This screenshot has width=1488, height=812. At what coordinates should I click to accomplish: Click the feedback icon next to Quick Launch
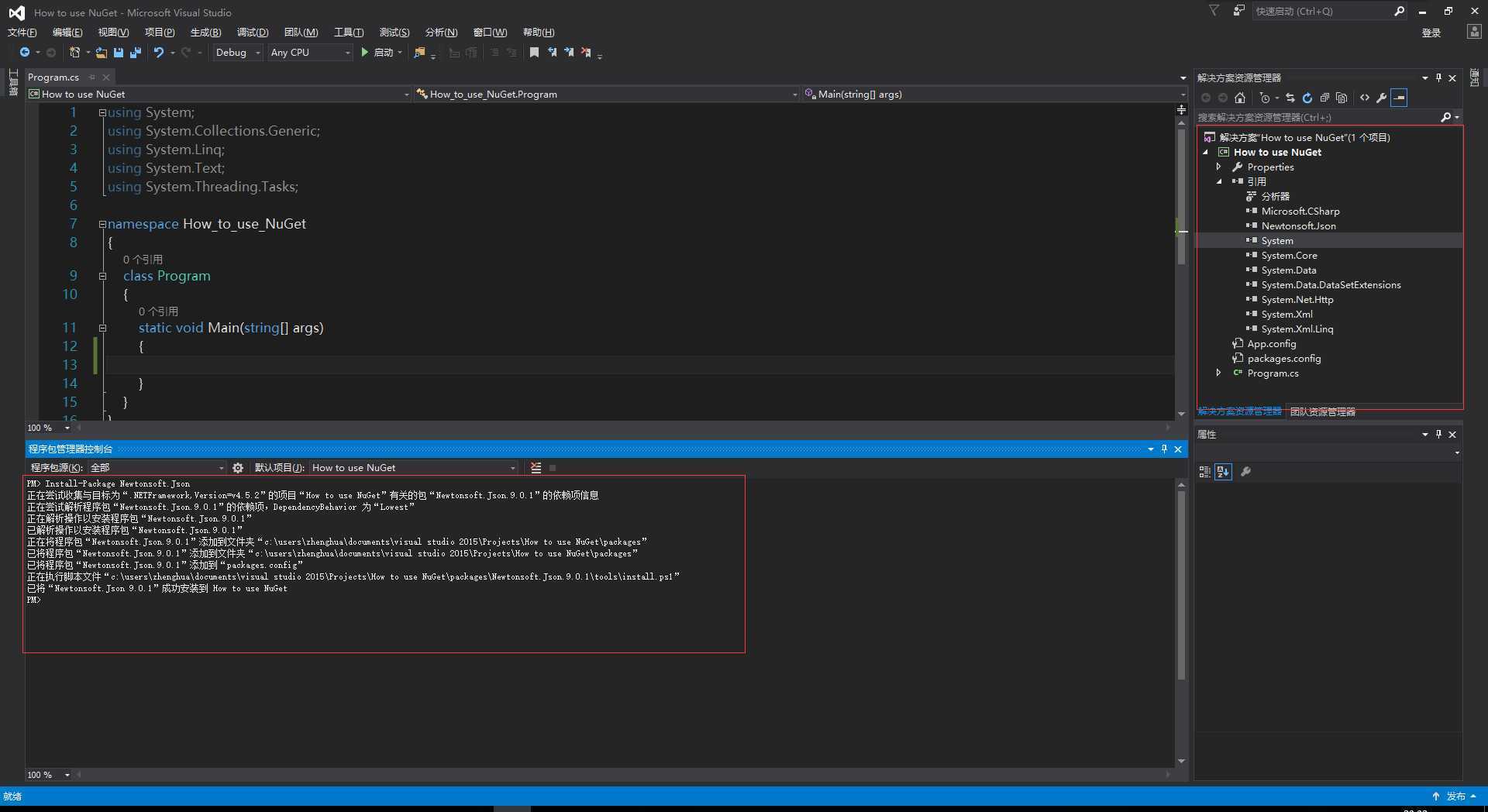pos(1238,11)
